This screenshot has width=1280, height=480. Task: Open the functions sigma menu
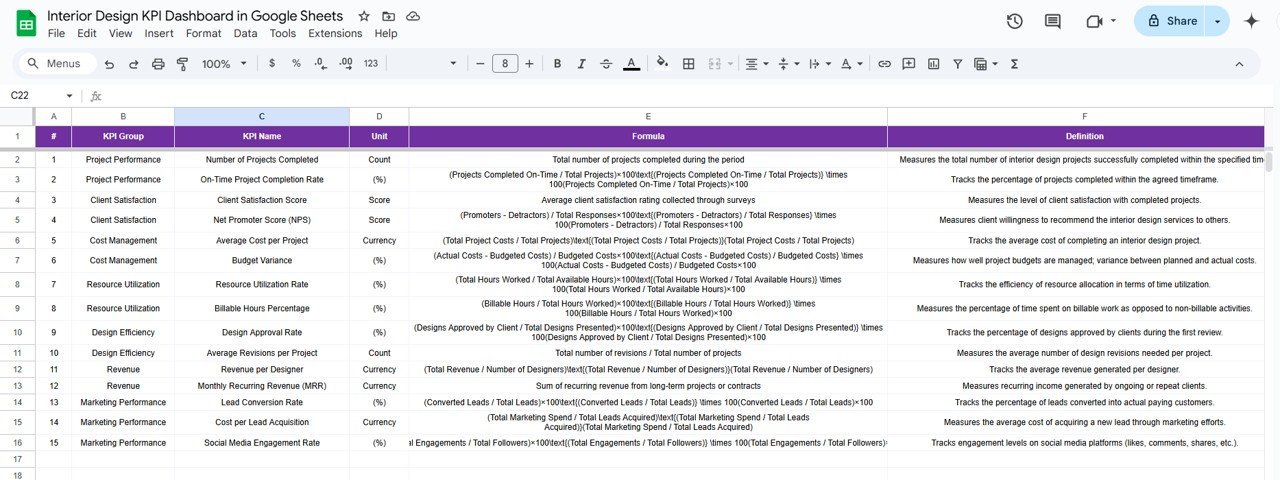click(x=1014, y=64)
